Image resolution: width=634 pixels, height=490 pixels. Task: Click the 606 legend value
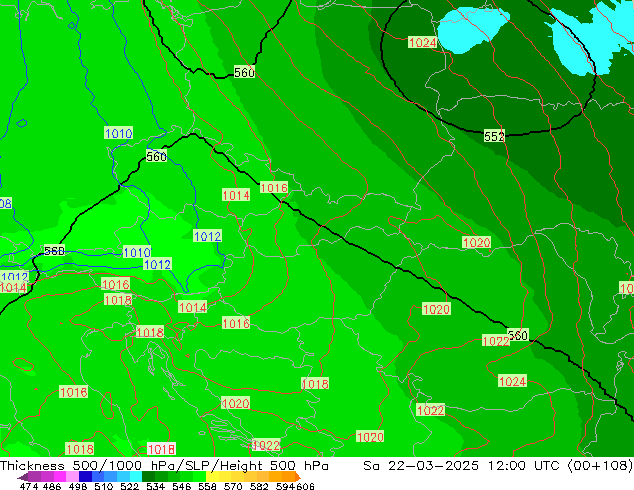pyautogui.click(x=305, y=486)
